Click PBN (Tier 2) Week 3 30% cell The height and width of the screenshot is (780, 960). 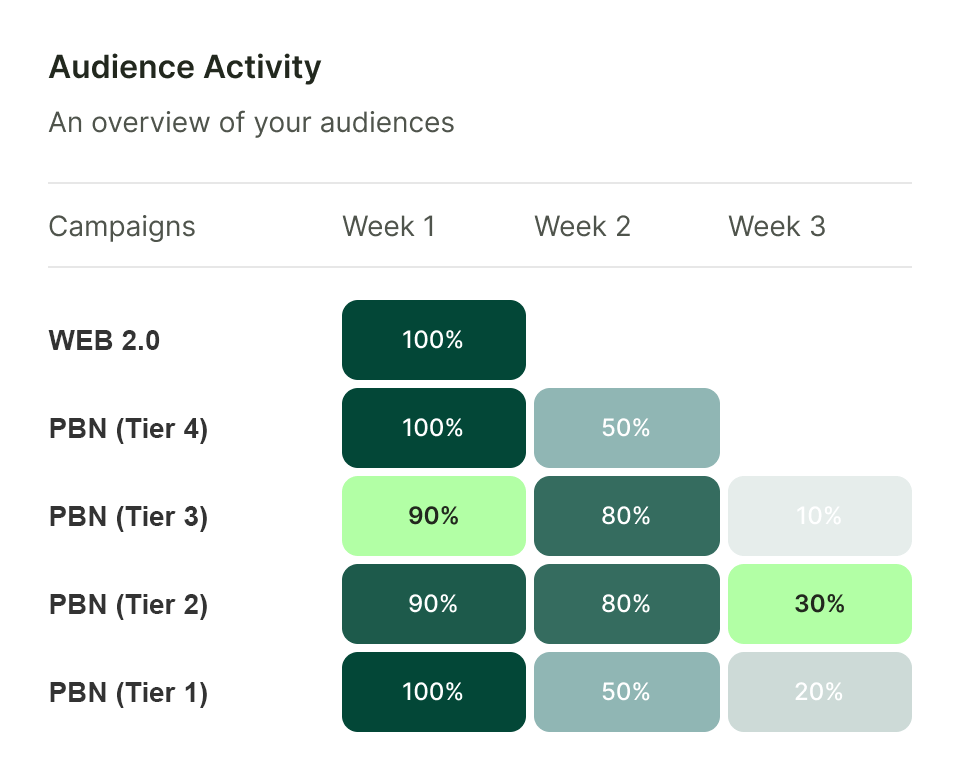click(x=819, y=604)
